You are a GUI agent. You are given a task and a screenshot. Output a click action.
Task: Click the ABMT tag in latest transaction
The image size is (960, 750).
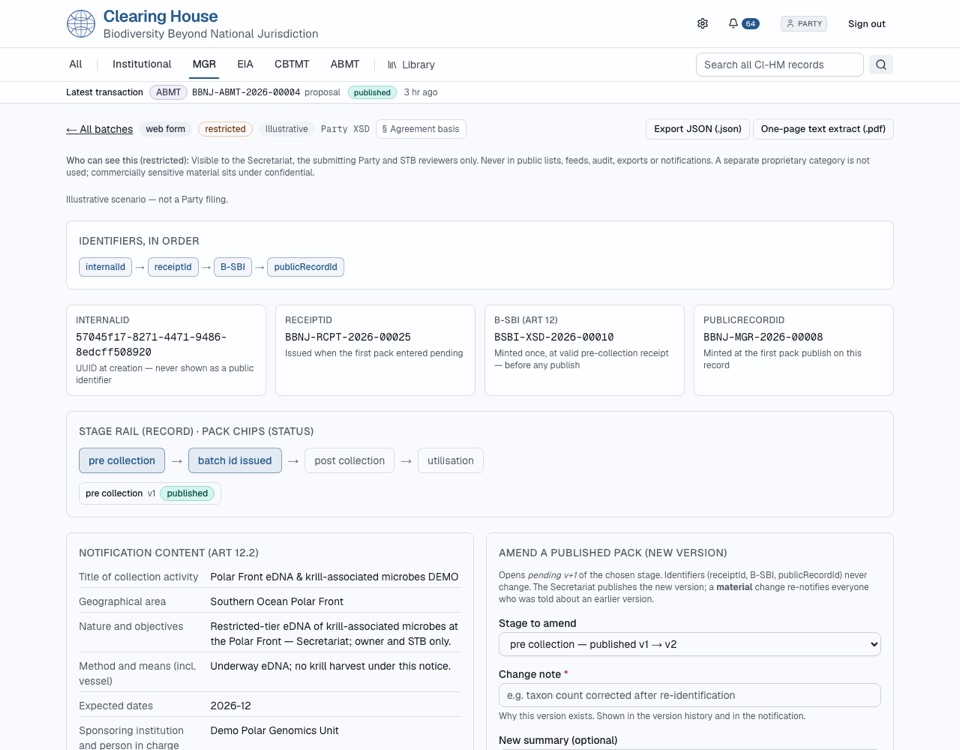tap(168, 92)
